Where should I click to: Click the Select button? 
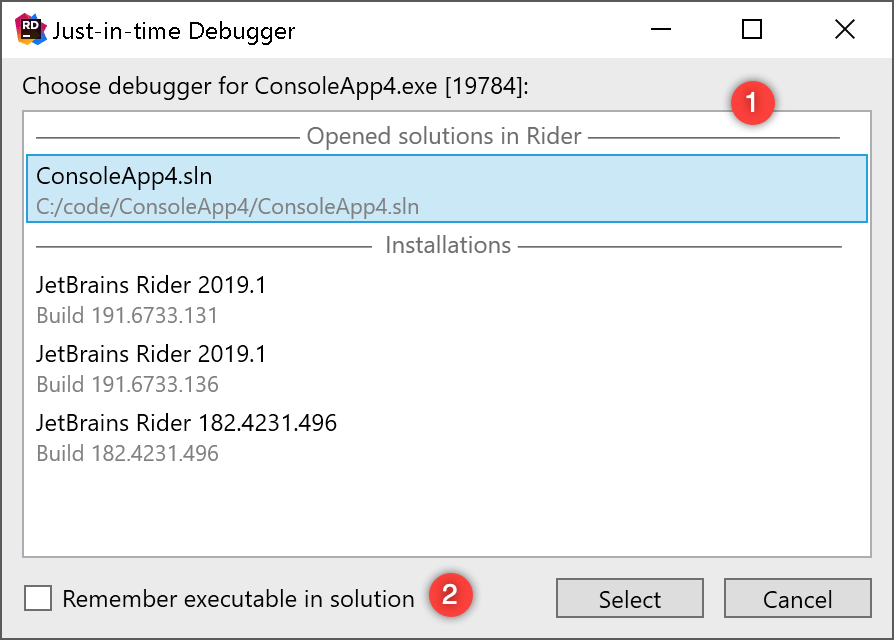pos(629,598)
